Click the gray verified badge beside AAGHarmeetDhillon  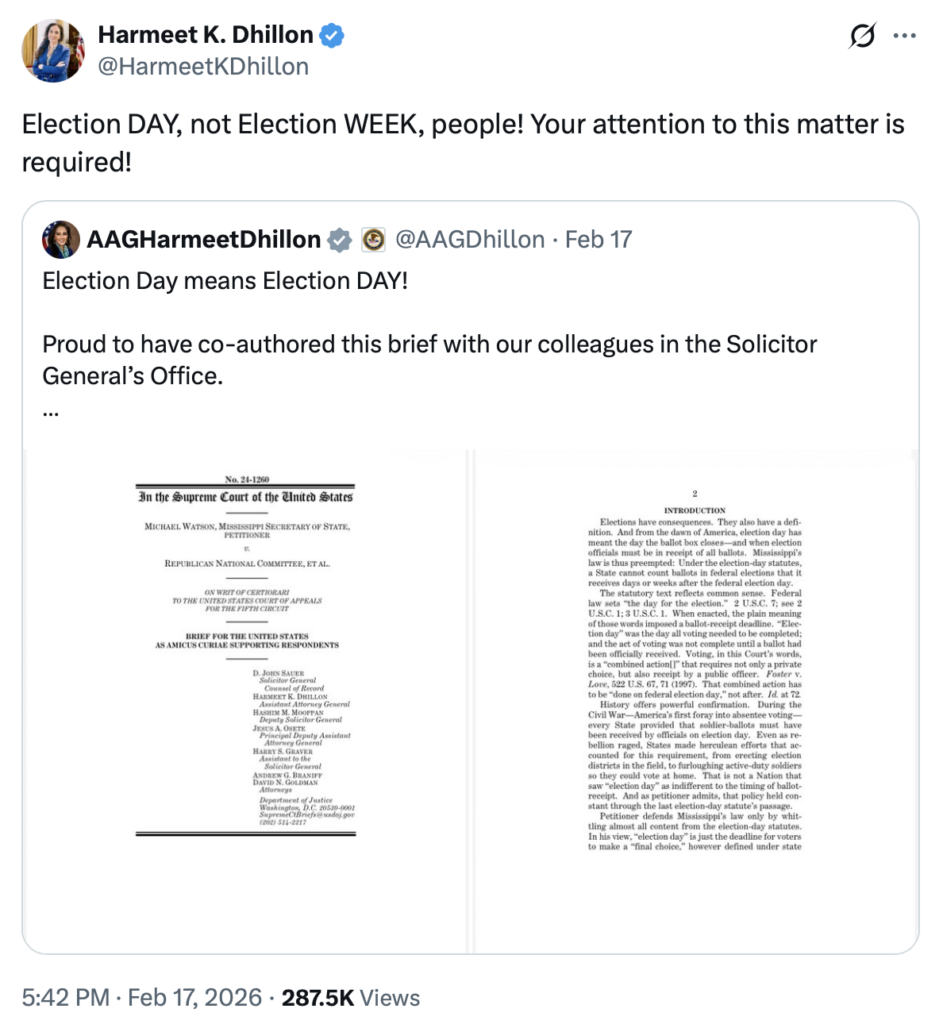(341, 240)
